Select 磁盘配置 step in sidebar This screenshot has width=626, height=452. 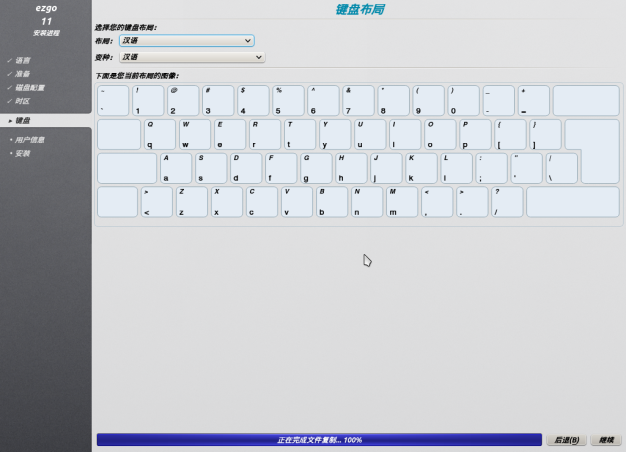pyautogui.click(x=29, y=88)
